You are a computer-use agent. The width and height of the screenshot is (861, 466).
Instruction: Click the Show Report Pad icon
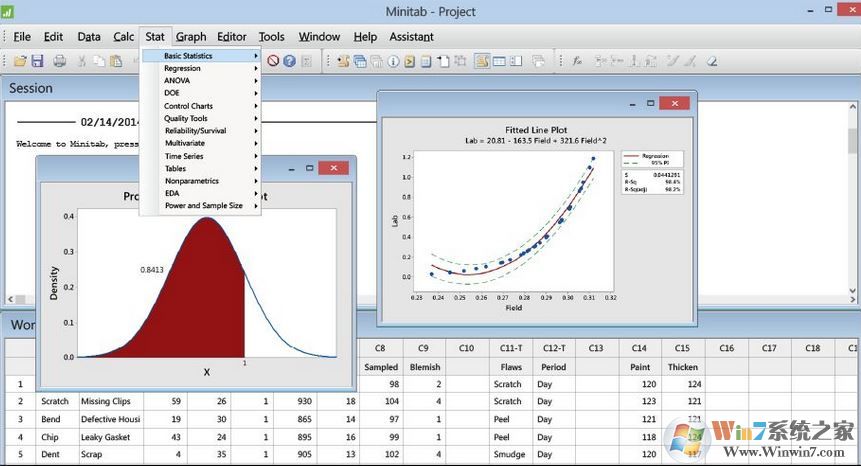click(x=426, y=61)
